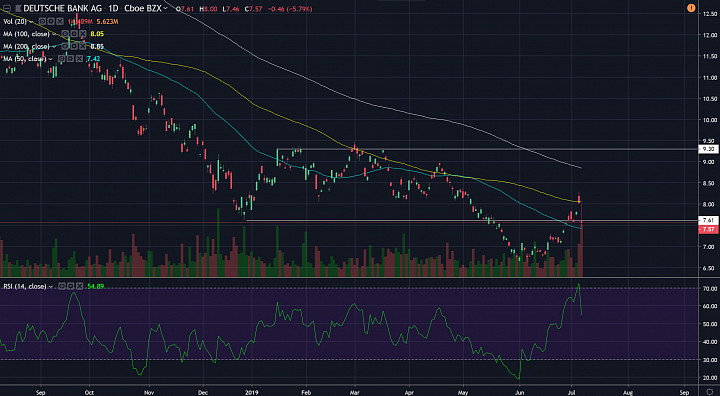
Task: Open settings for MA (50, close)
Action: point(70,59)
